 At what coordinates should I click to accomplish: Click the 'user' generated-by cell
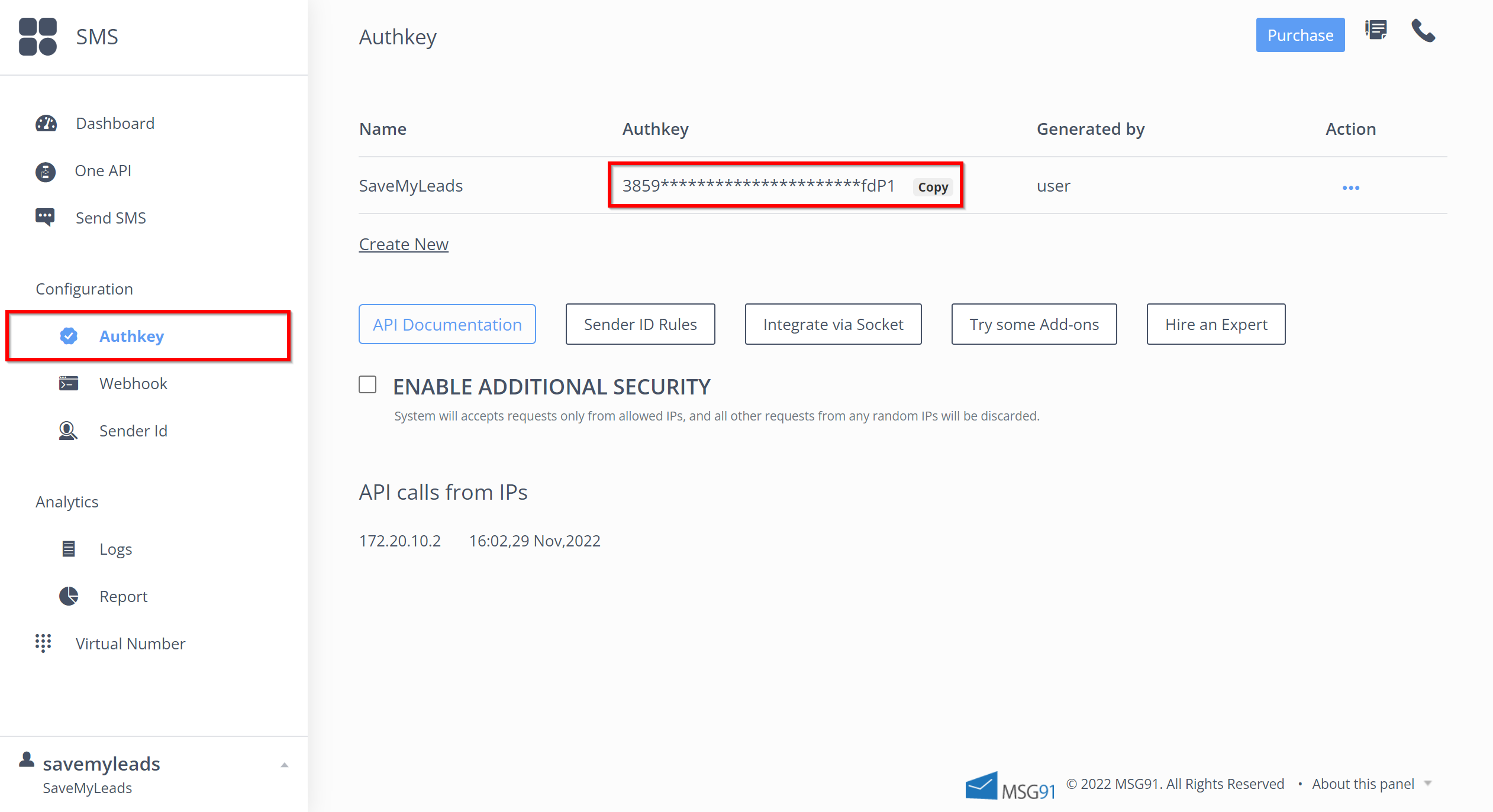pyautogui.click(x=1053, y=186)
